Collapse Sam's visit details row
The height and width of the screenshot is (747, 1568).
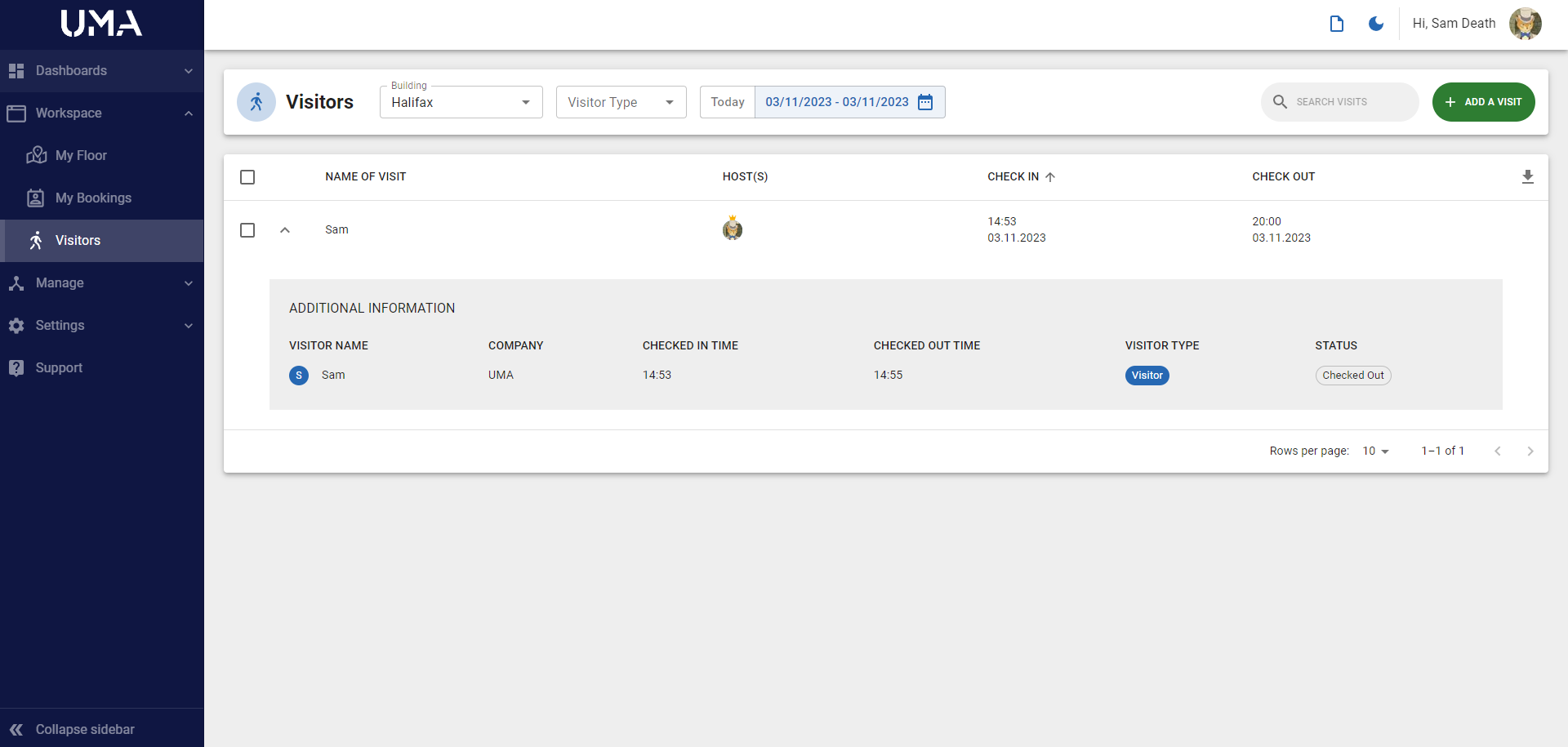(x=285, y=230)
